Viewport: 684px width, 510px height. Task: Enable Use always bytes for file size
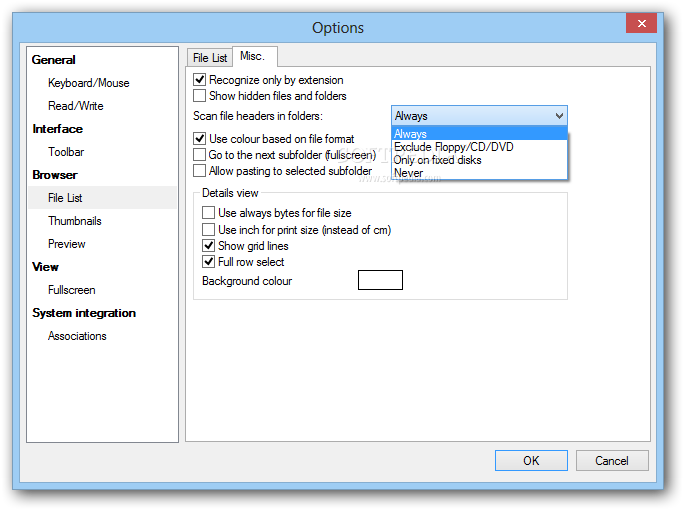tap(209, 213)
